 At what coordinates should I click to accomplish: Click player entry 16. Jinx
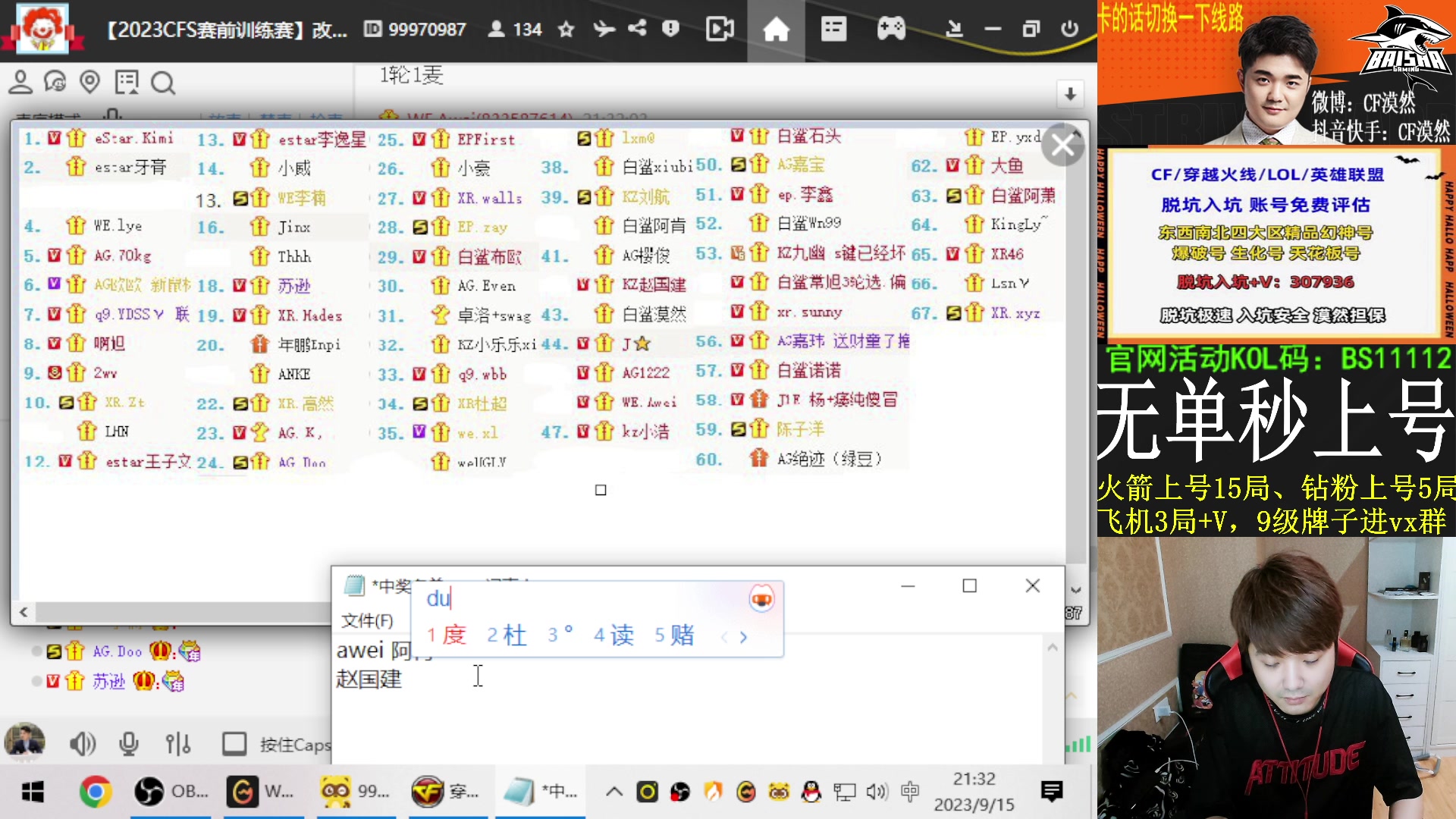(x=254, y=227)
